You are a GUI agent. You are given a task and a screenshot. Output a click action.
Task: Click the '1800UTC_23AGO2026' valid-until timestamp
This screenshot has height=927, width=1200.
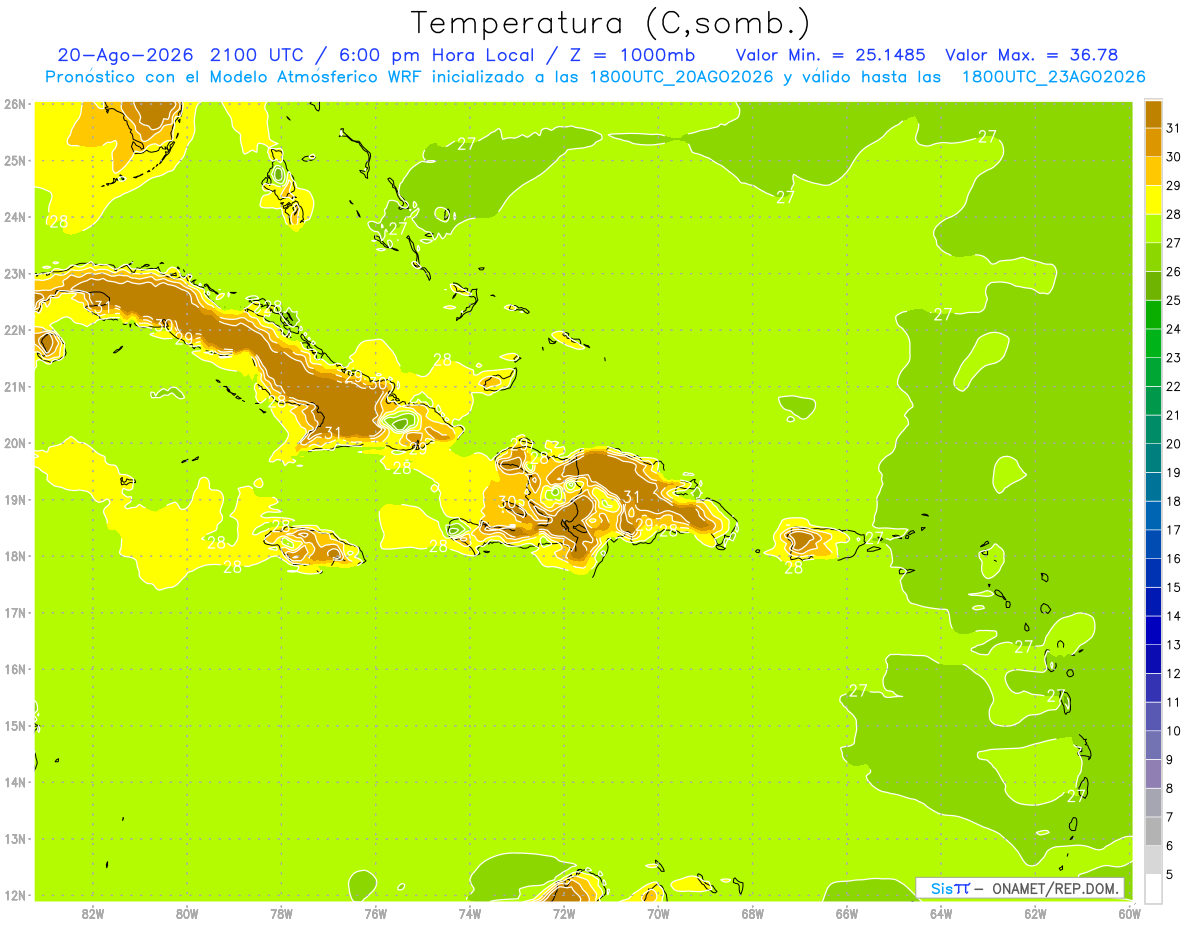pos(1053,77)
